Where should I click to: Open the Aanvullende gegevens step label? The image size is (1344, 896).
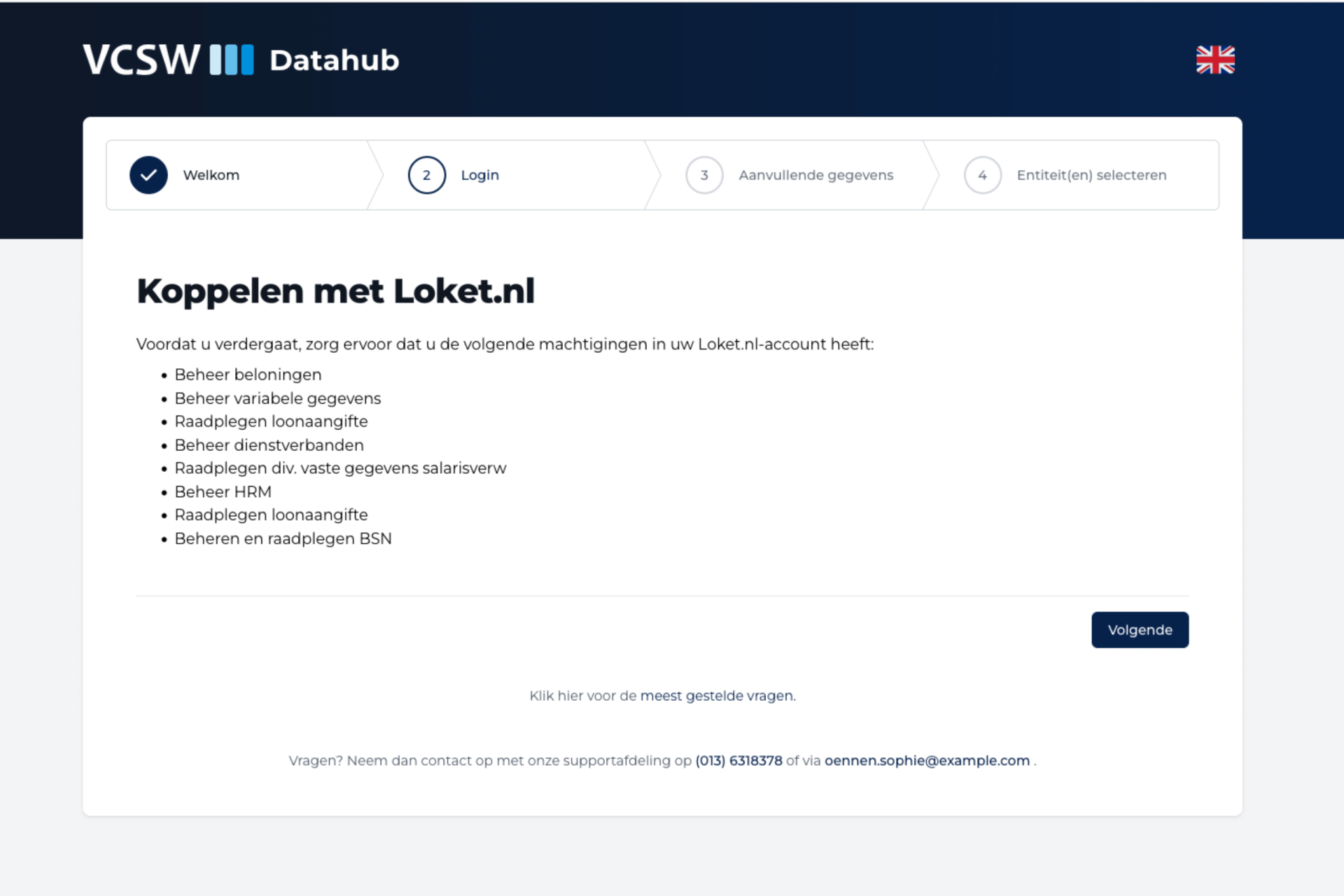pyautogui.click(x=816, y=175)
